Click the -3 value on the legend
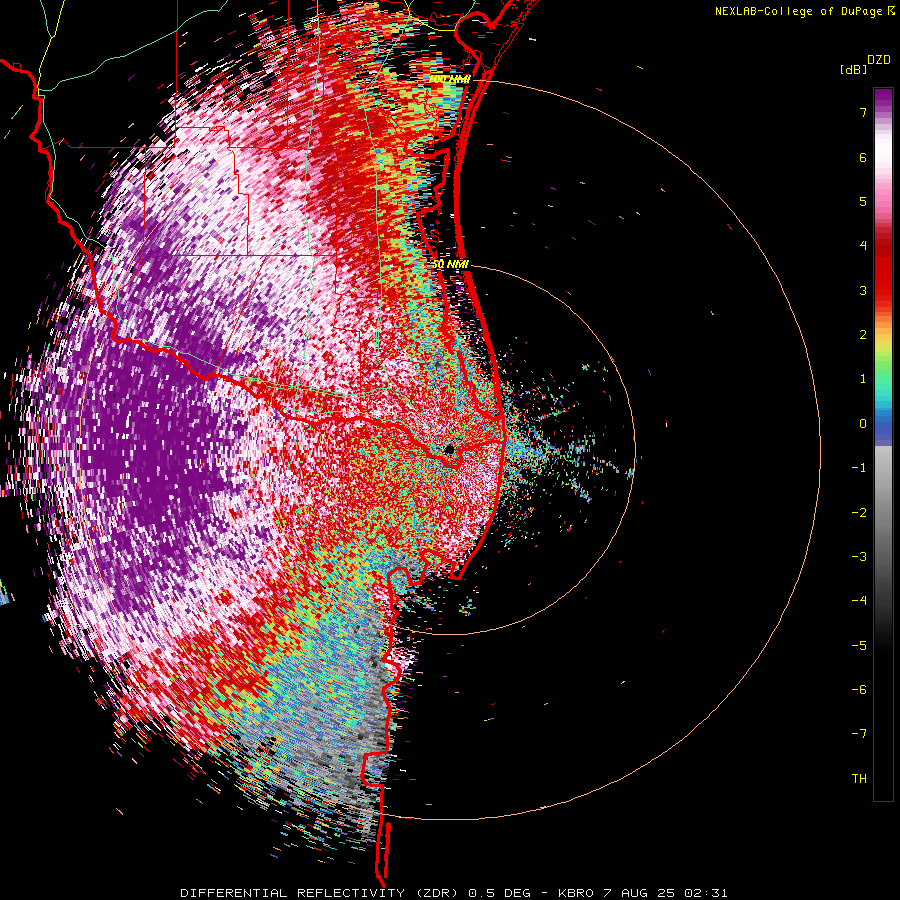 (x=859, y=557)
